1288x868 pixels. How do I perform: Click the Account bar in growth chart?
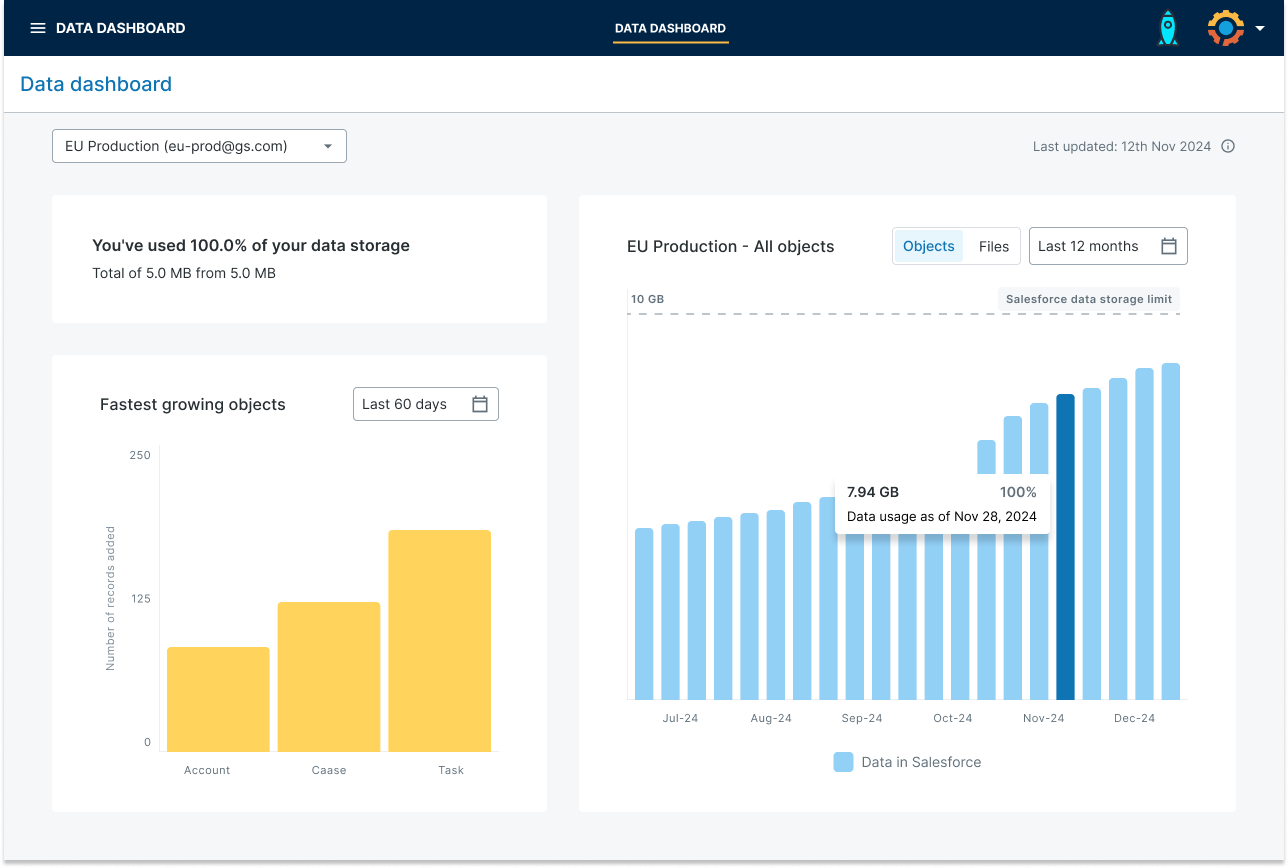[x=218, y=698]
